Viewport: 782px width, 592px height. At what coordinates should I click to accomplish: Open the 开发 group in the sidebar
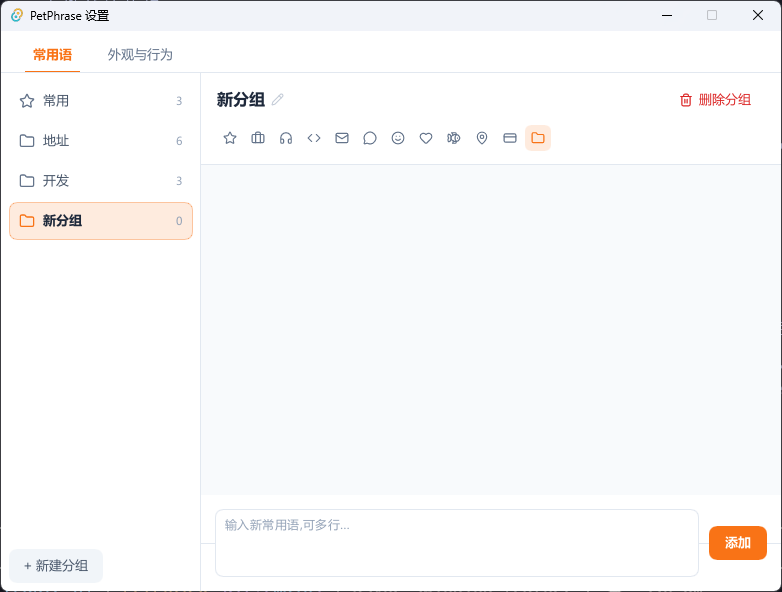pos(101,181)
